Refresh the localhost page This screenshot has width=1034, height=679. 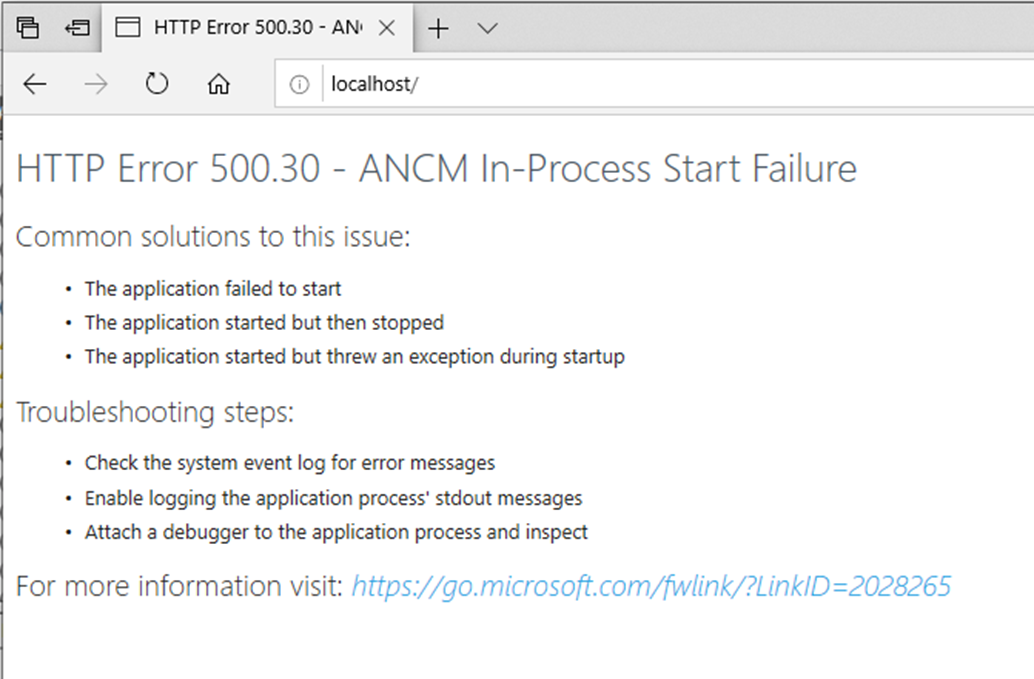click(x=157, y=84)
